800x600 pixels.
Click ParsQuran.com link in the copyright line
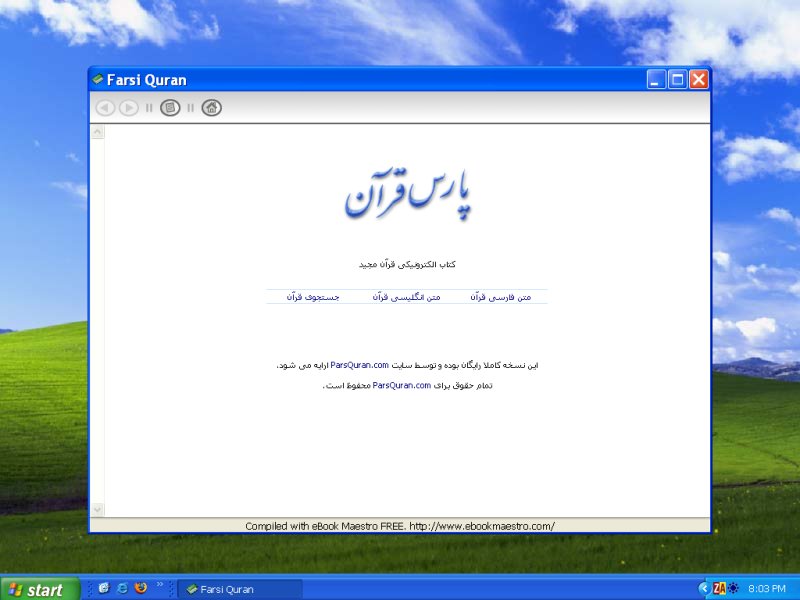[x=401, y=385]
